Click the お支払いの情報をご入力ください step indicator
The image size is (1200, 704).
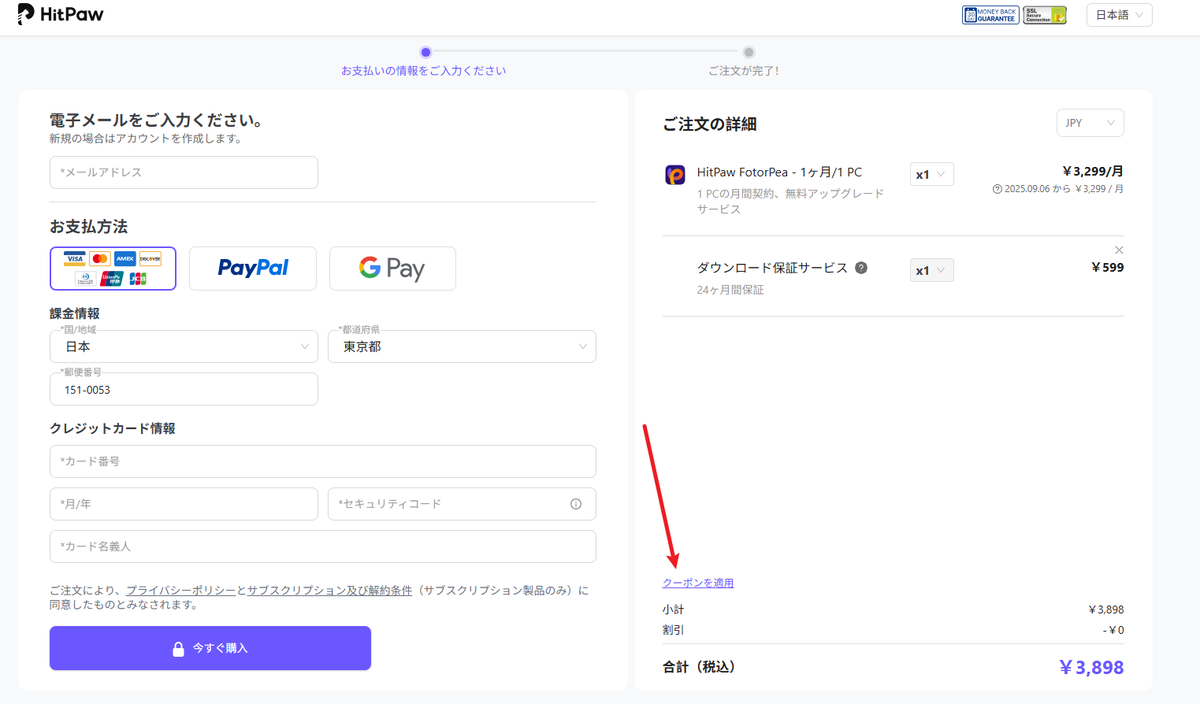[424, 71]
